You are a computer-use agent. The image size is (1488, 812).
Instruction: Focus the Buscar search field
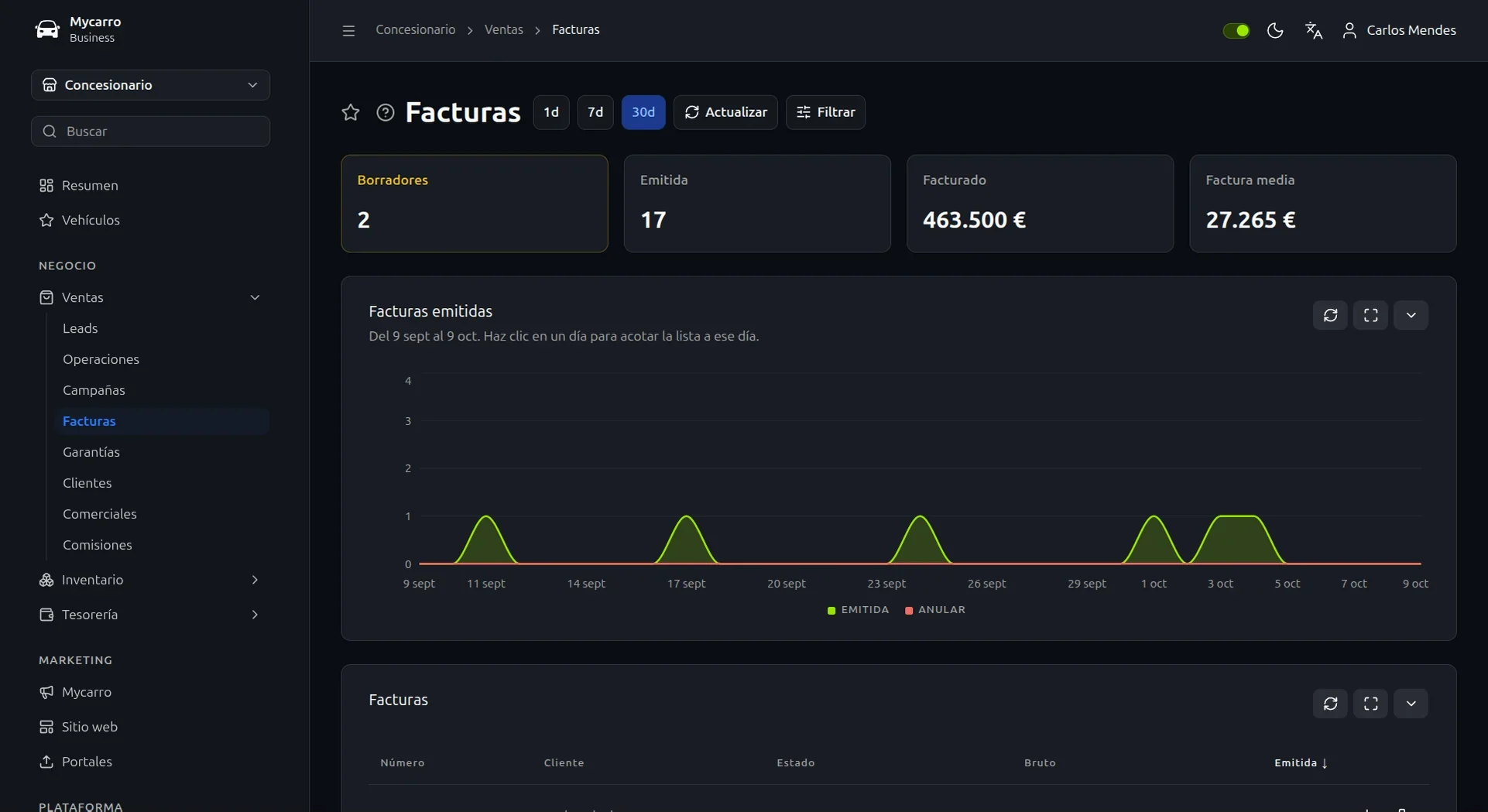click(x=150, y=132)
